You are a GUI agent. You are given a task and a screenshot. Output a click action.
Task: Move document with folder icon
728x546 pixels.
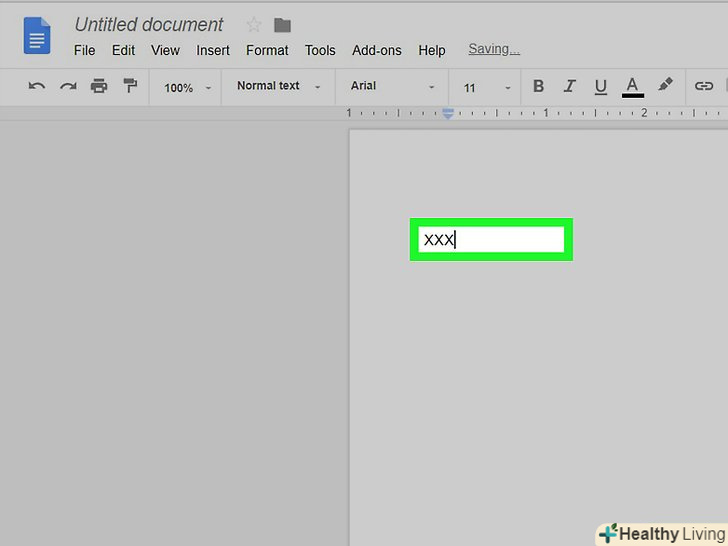coord(282,25)
